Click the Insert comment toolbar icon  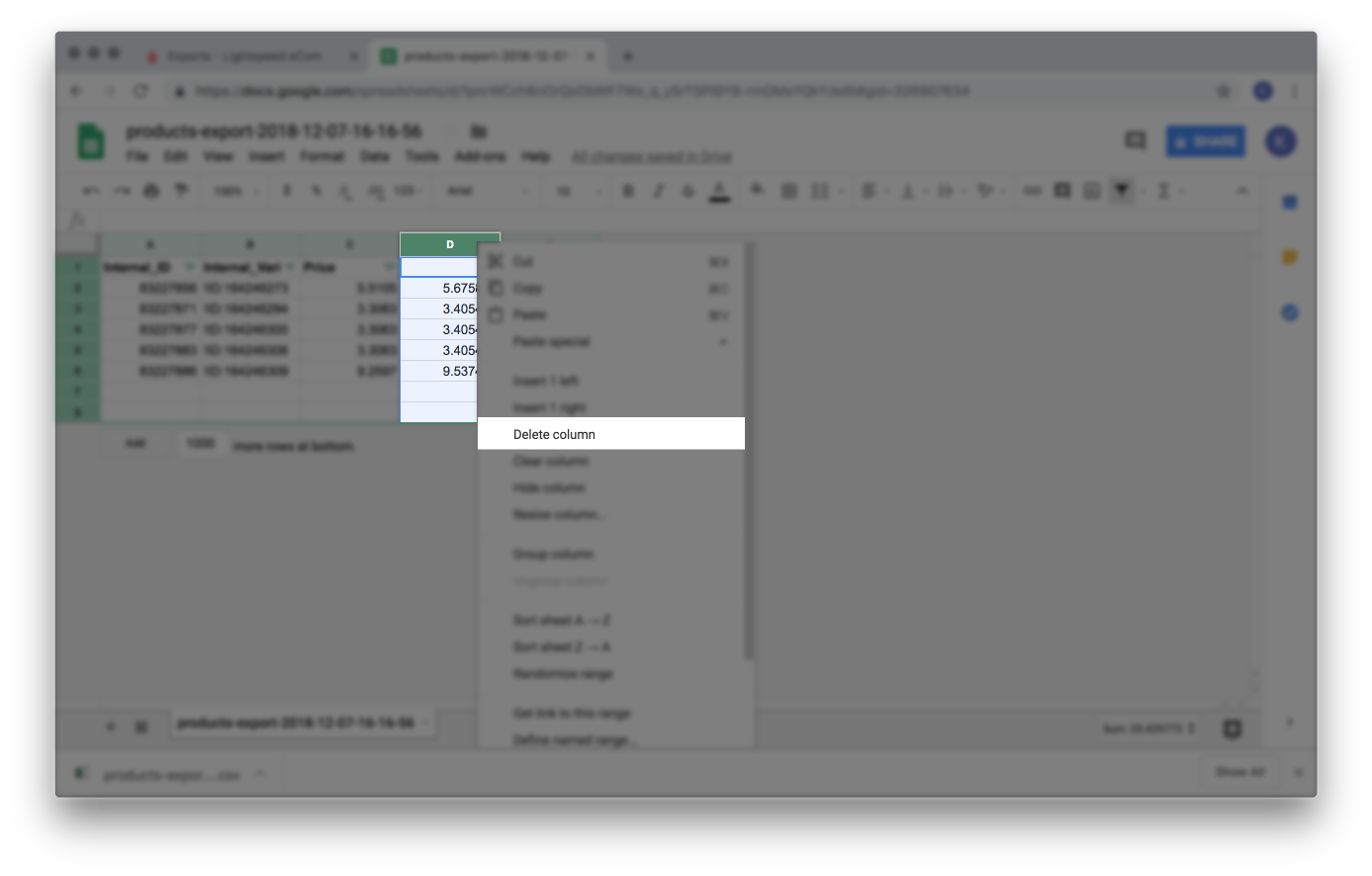[1062, 191]
